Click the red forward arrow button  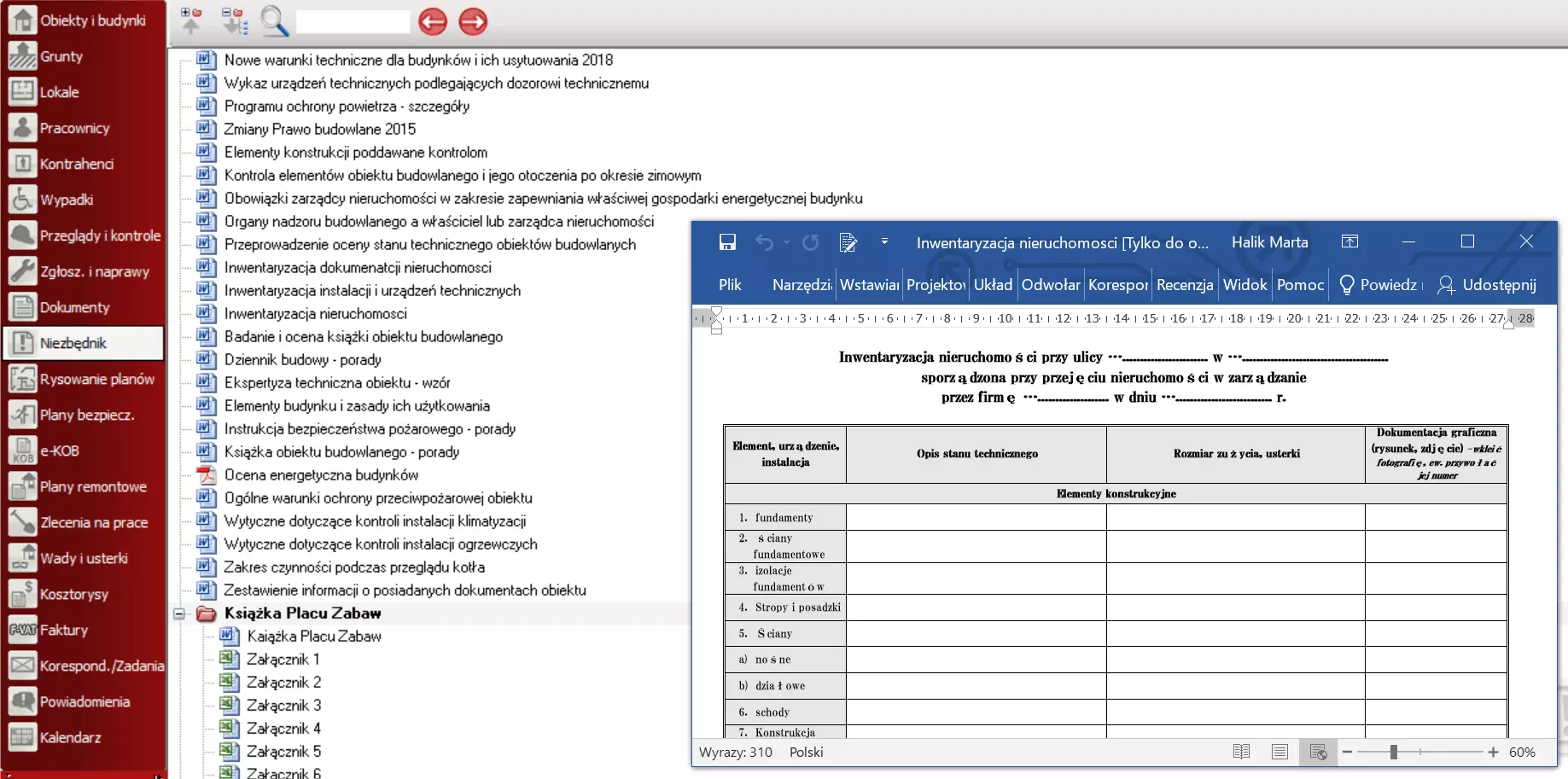click(473, 21)
